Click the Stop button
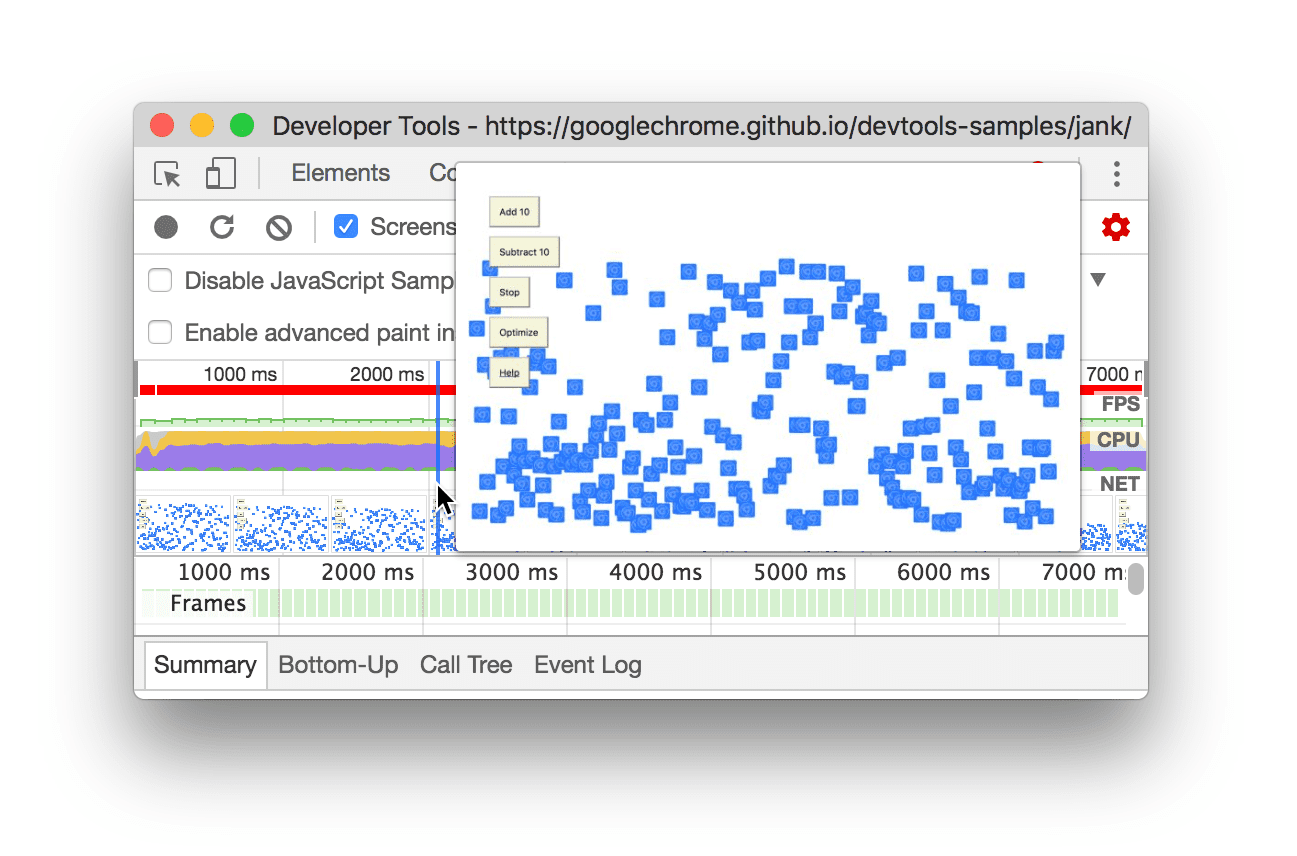The height and width of the screenshot is (856, 1297). click(508, 292)
